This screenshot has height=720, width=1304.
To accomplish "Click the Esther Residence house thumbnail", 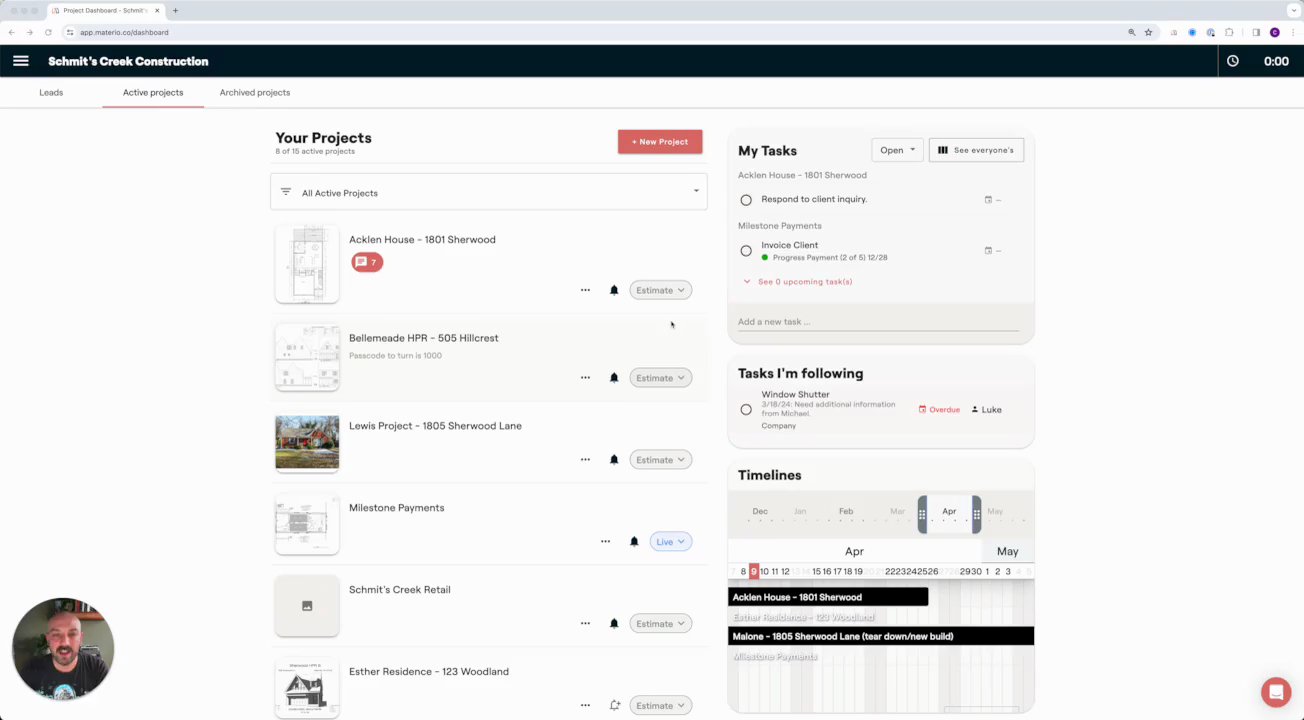I will pos(307,689).
